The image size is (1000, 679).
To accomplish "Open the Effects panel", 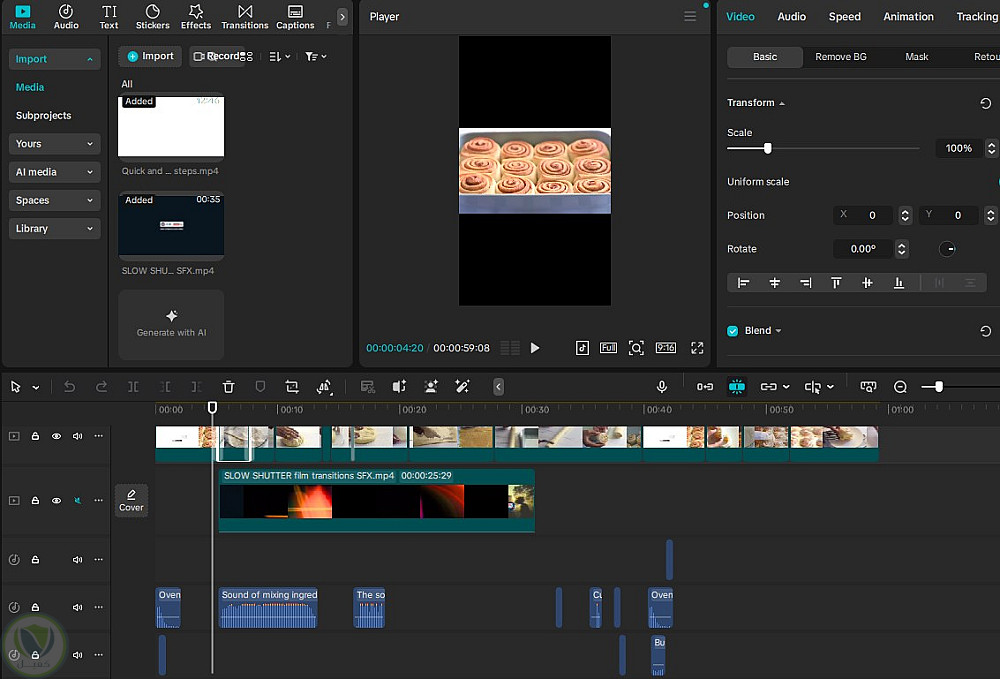I will (196, 16).
